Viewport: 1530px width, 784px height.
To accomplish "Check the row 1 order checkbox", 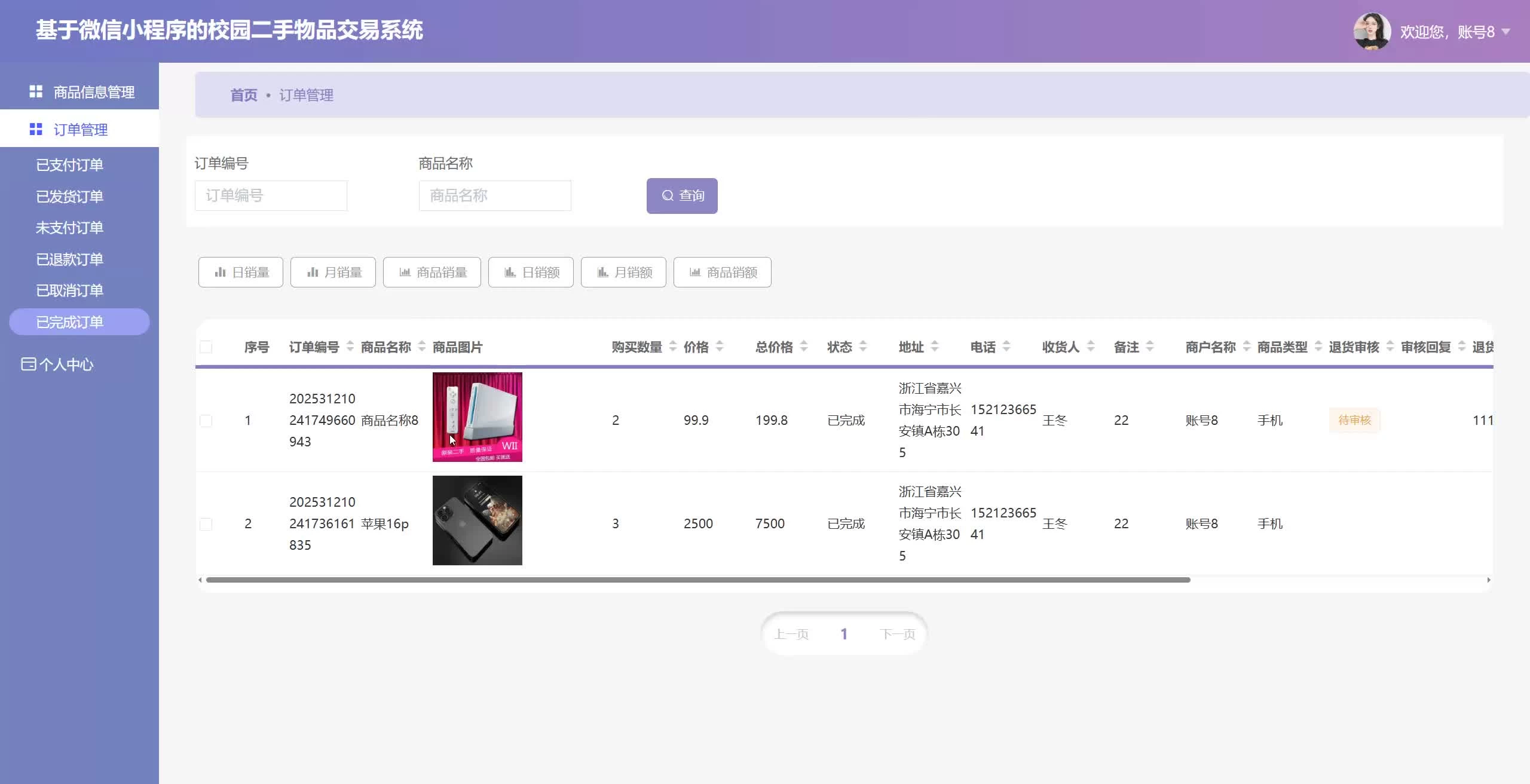I will 206,421.
